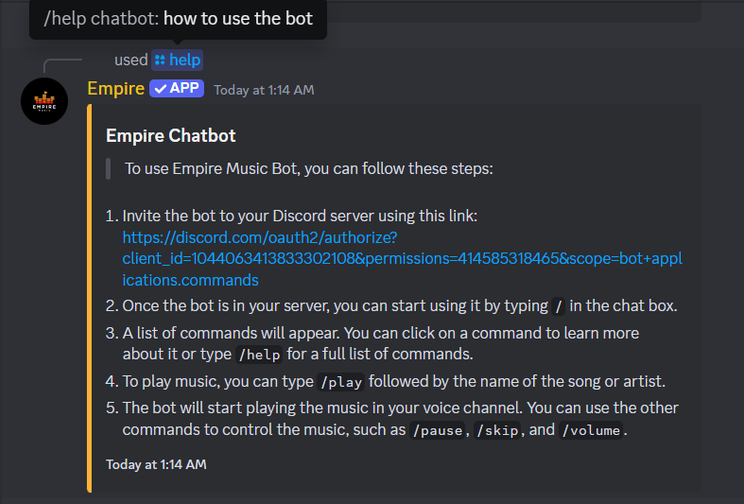This screenshot has height=504, width=744.
Task: Click the quoted line about Empire Music Bot steps
Action: tap(309, 168)
